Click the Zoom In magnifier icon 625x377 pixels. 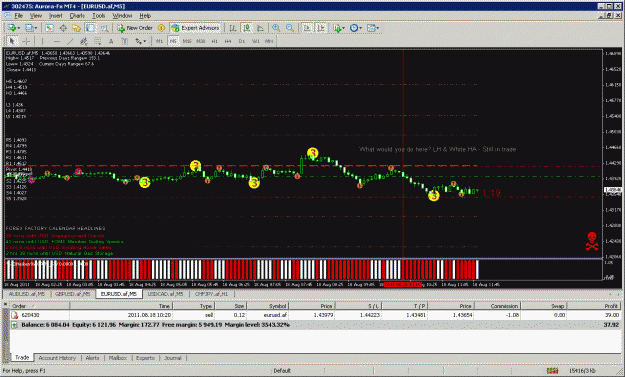pos(276,28)
